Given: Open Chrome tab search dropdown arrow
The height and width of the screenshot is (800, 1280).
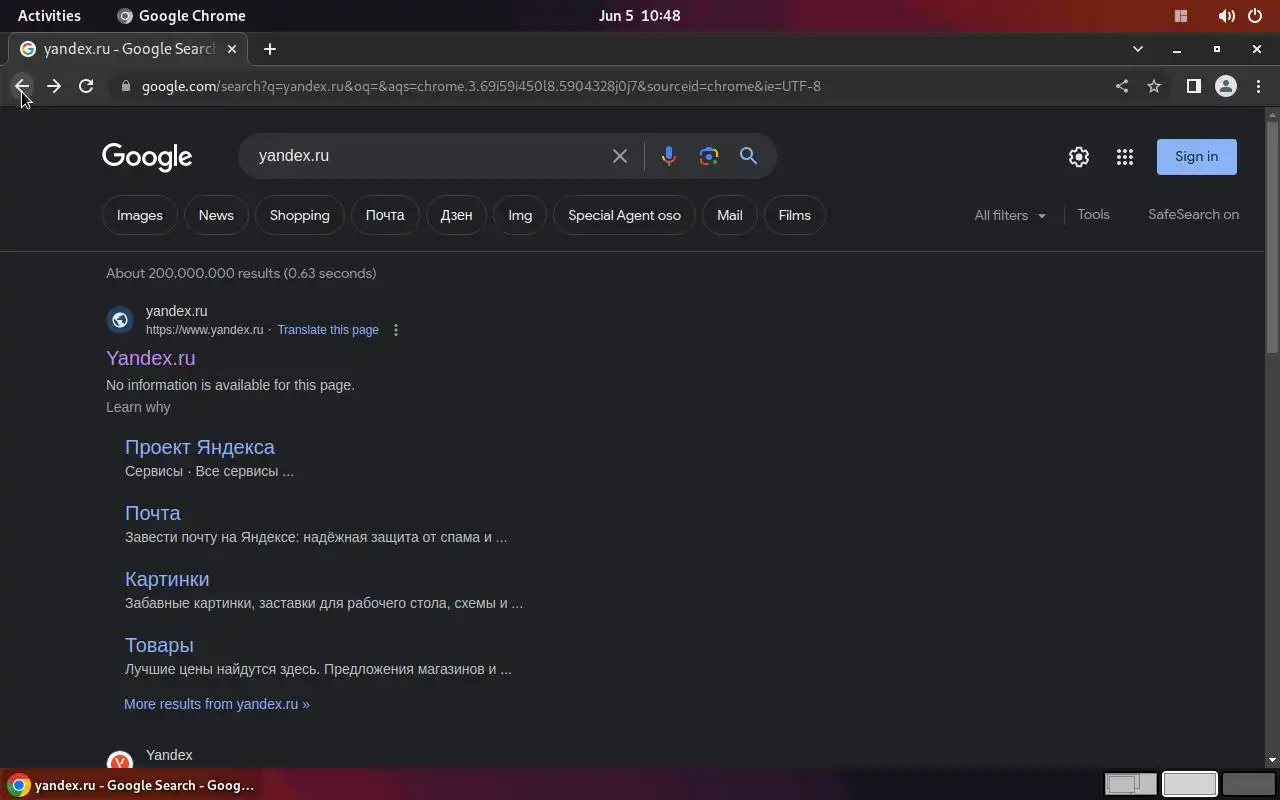Looking at the screenshot, I should (1138, 49).
